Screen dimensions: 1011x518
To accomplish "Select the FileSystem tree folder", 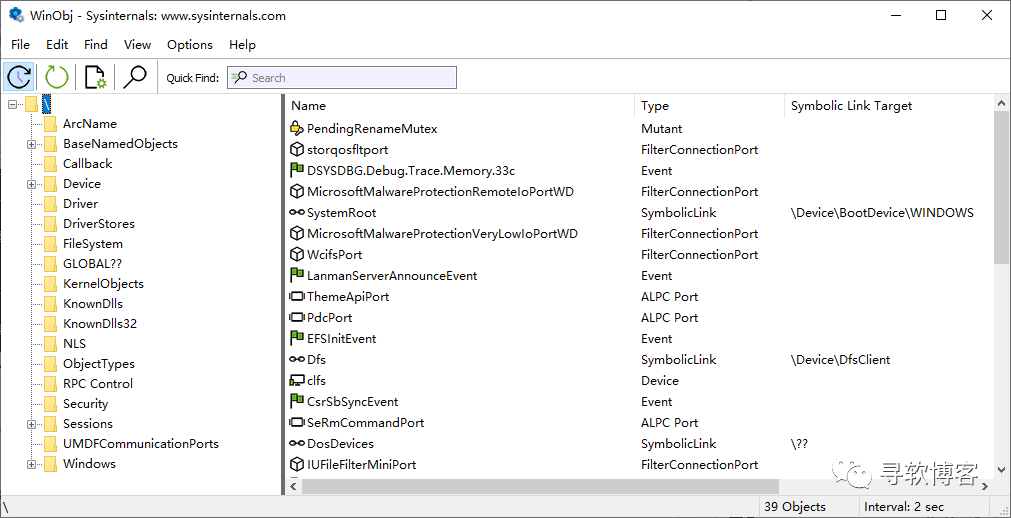I will click(x=93, y=244).
